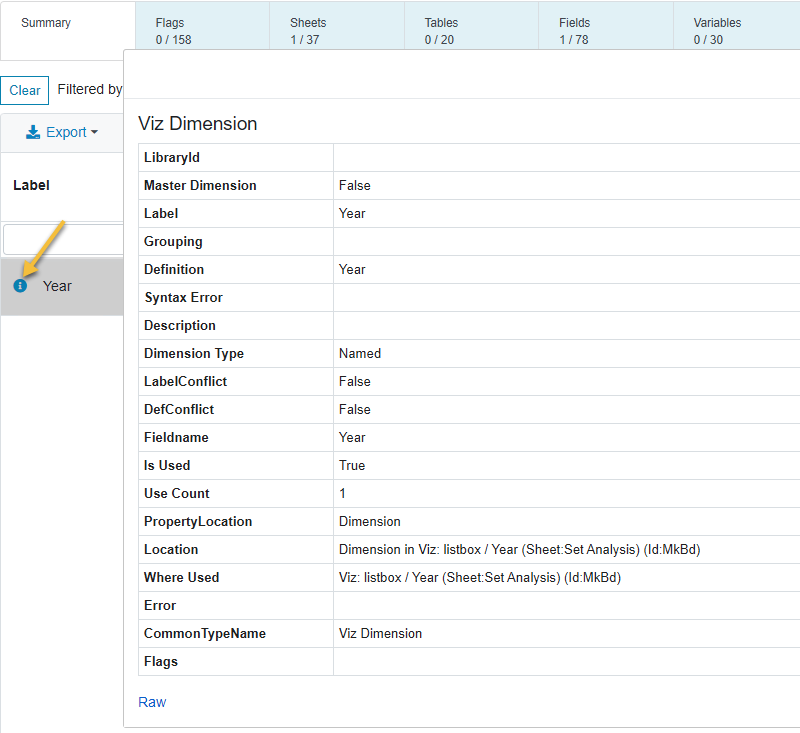Click the Is Used True value
This screenshot has height=733, width=800.
click(352, 465)
